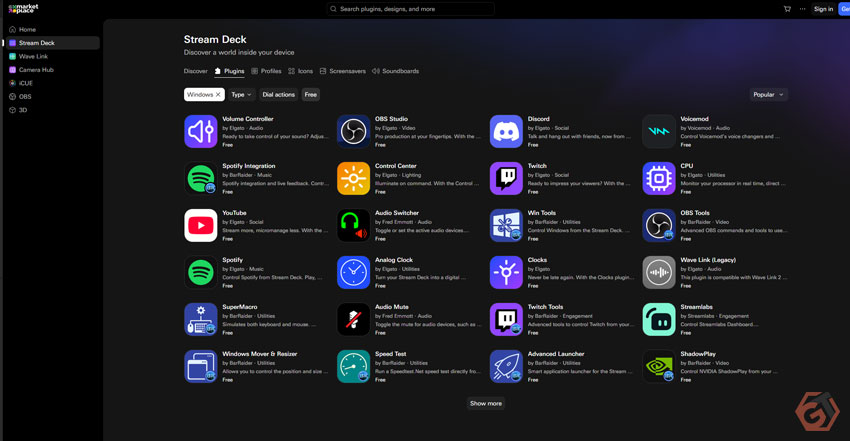Open the Spotify Integration plugin icon
850x441 pixels.
point(201,178)
